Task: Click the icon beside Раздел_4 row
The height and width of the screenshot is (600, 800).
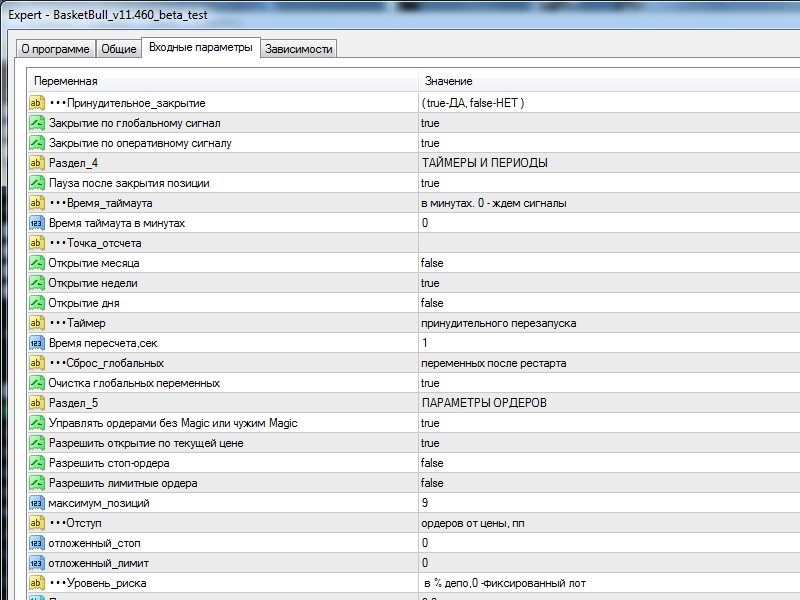Action: click(x=37, y=163)
